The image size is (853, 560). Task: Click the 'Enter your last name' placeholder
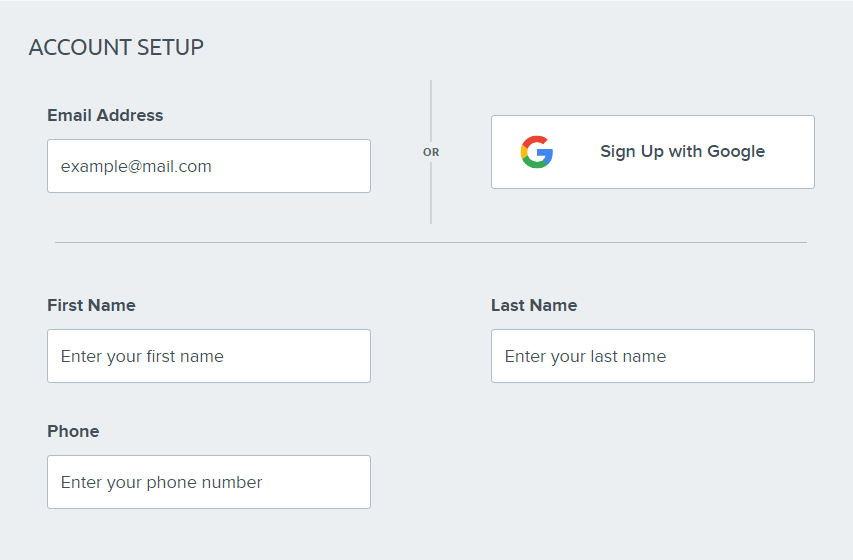pos(585,356)
